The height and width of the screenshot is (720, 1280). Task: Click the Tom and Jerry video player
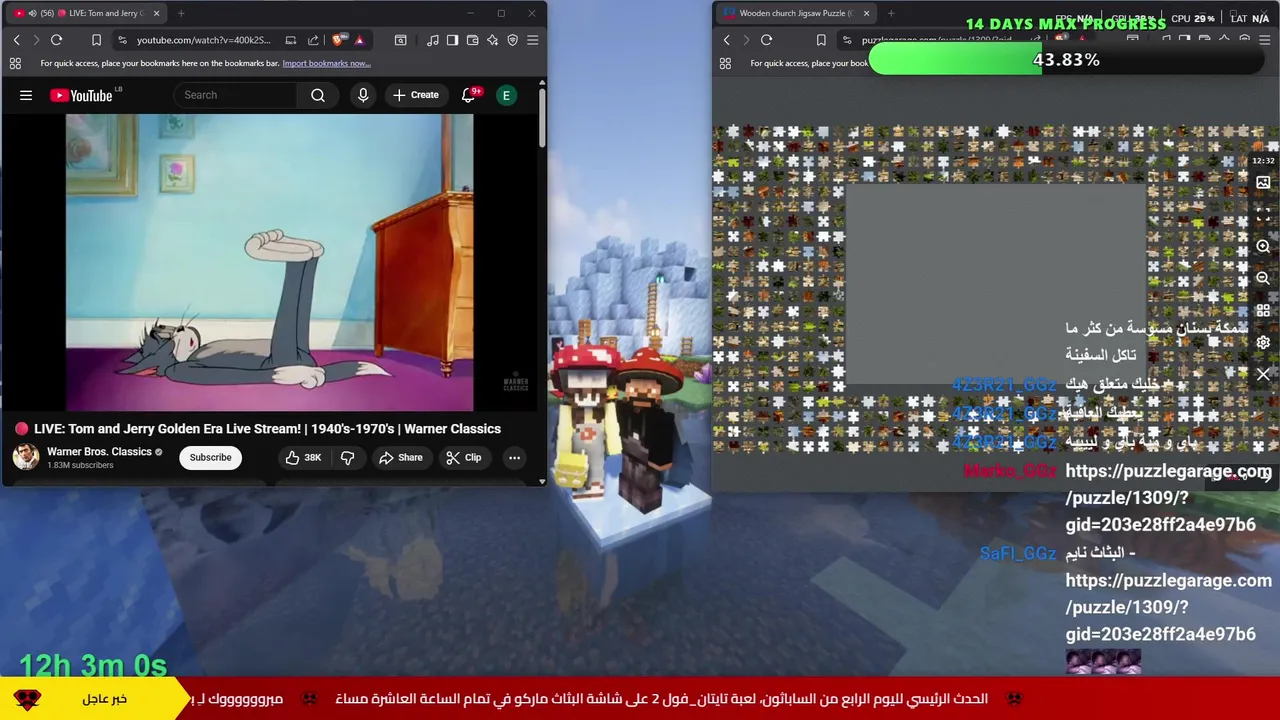[270, 262]
